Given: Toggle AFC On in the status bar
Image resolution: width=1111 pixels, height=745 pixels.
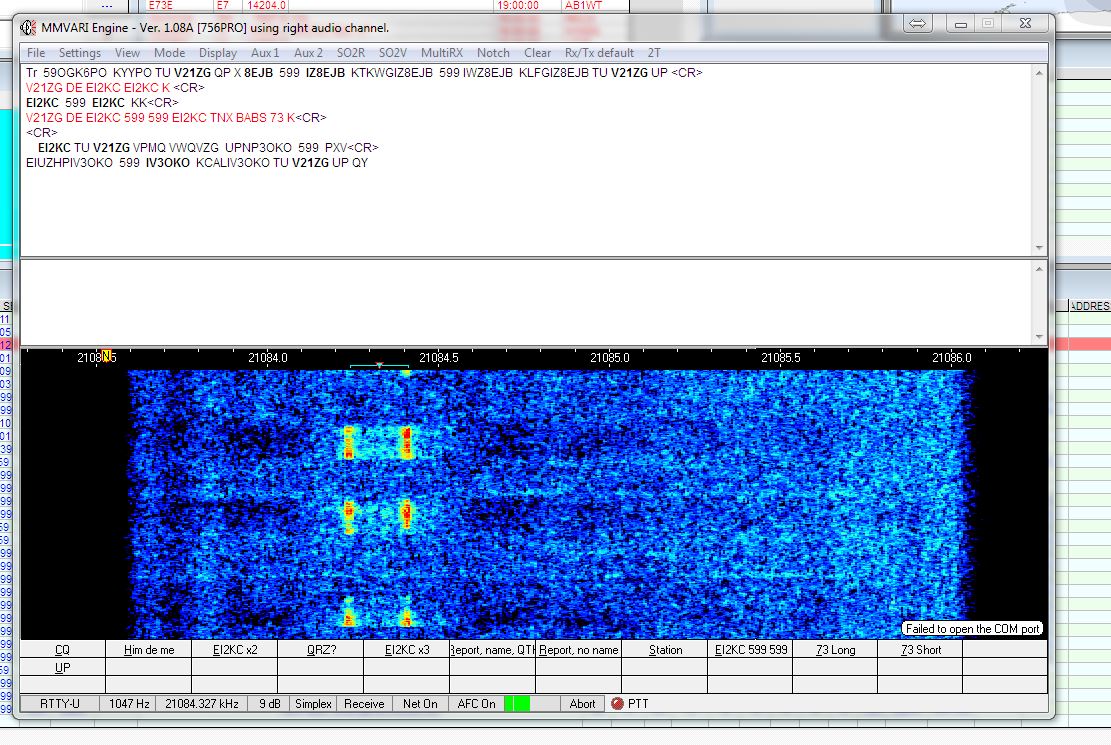Looking at the screenshot, I should pos(476,703).
